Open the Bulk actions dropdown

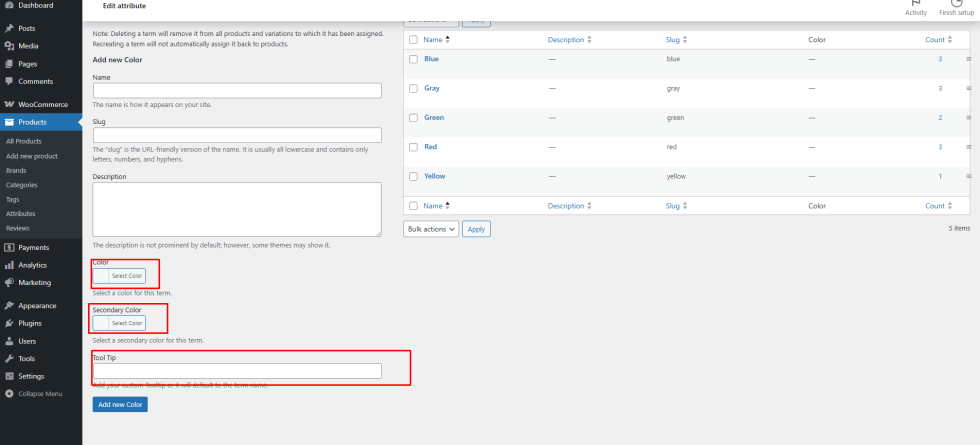coord(432,229)
